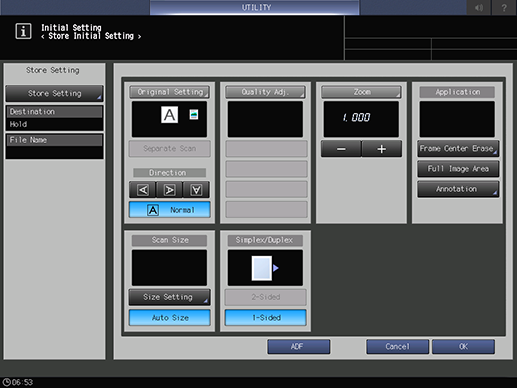Click the Direction label
The image size is (517, 388).
[x=169, y=173]
